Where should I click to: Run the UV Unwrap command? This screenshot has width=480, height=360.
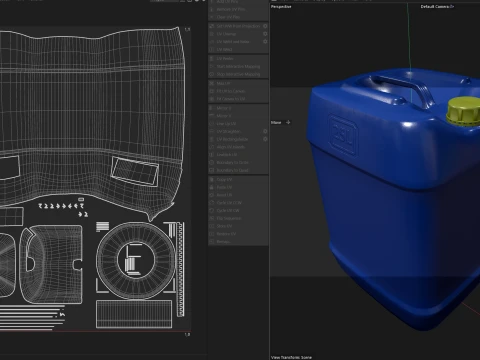coord(235,34)
